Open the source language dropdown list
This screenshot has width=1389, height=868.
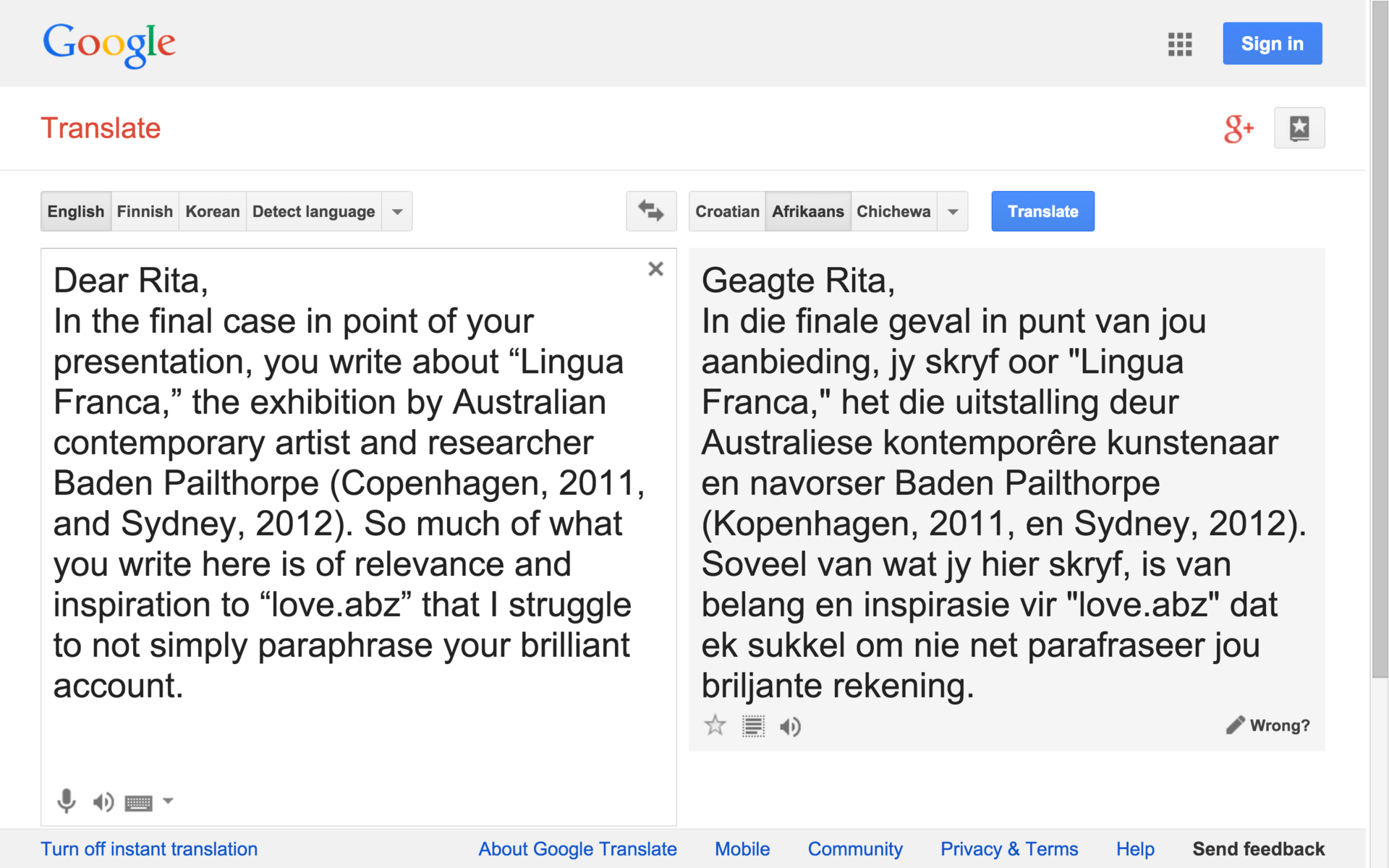click(x=397, y=212)
